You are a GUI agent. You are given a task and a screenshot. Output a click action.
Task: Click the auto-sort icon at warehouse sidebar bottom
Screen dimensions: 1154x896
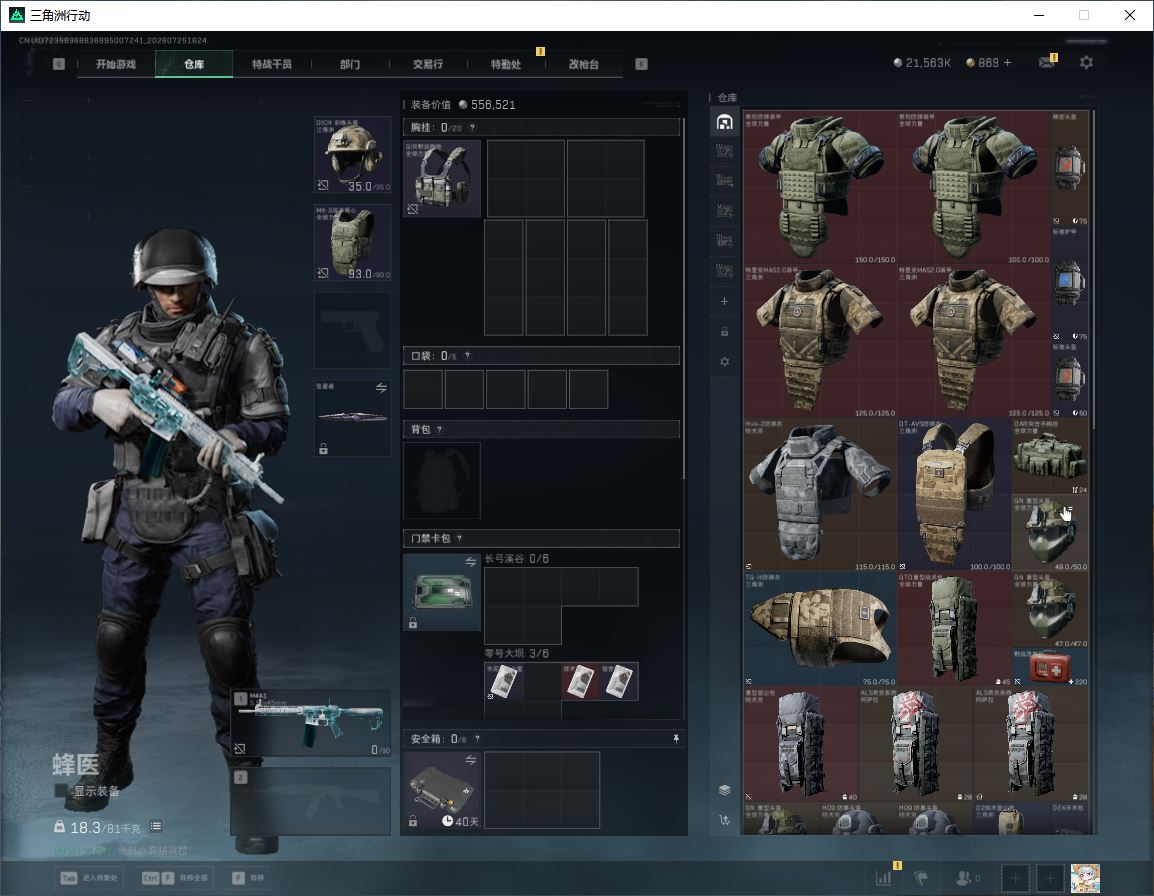click(724, 819)
